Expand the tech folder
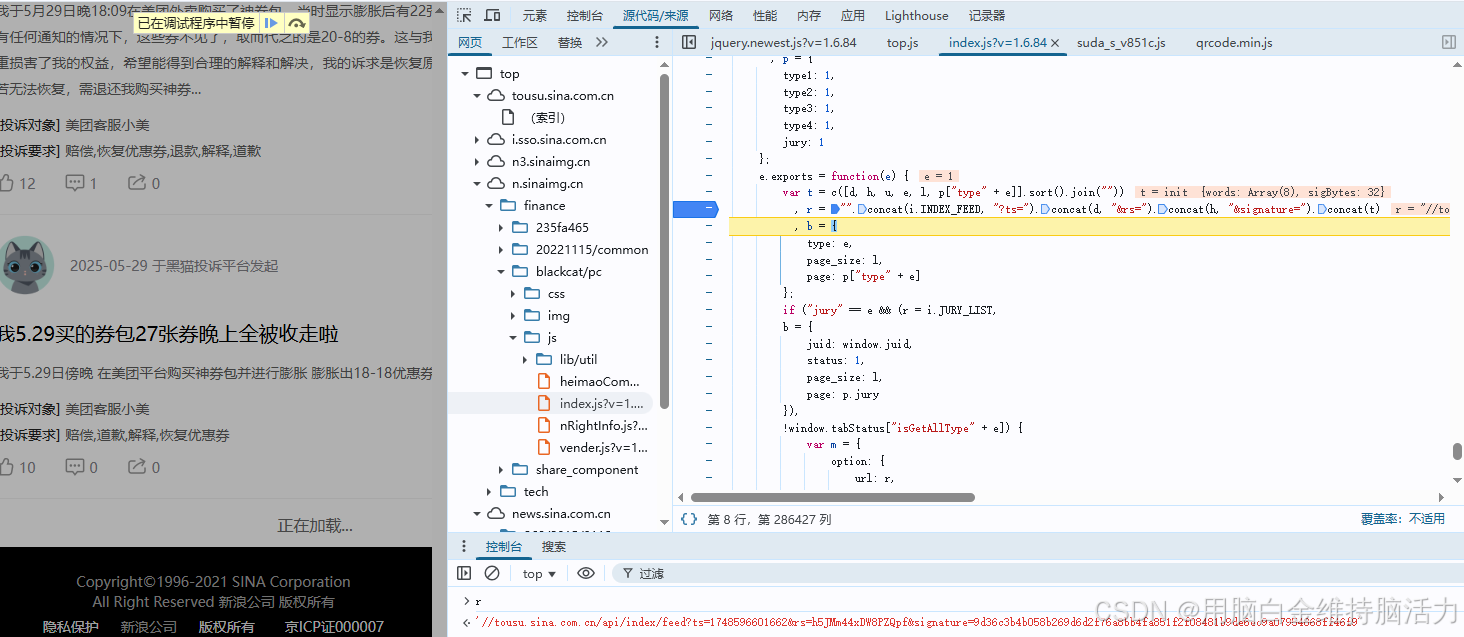 (x=489, y=492)
